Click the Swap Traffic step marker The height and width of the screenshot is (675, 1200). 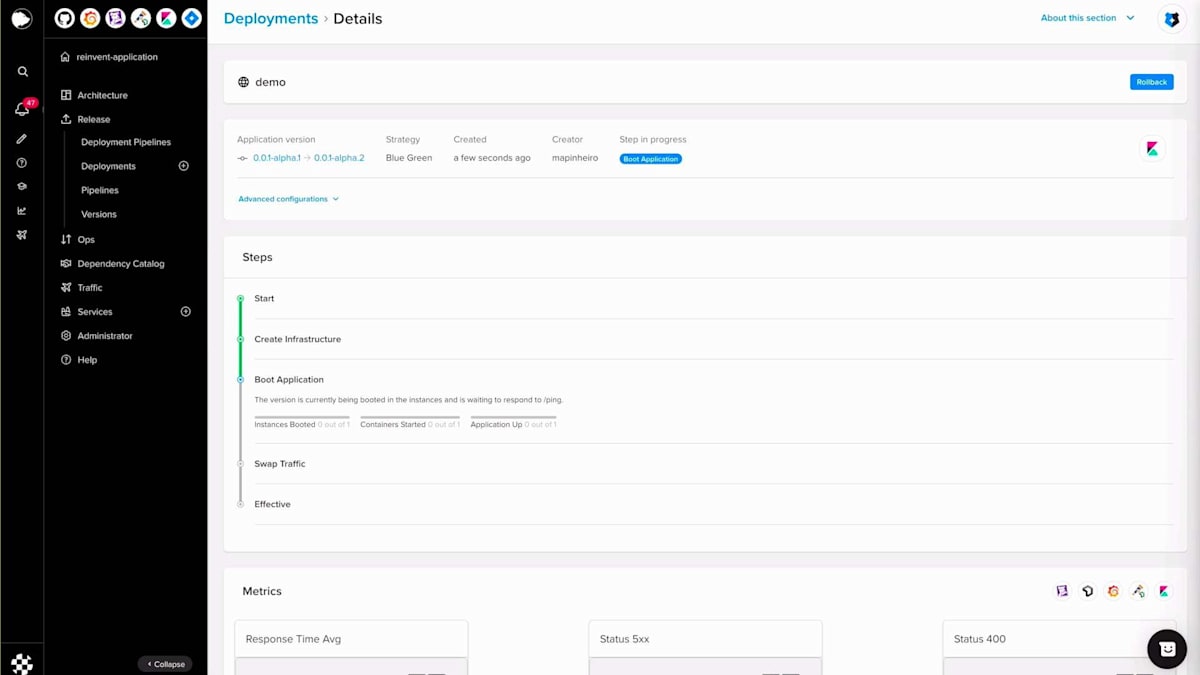click(240, 464)
